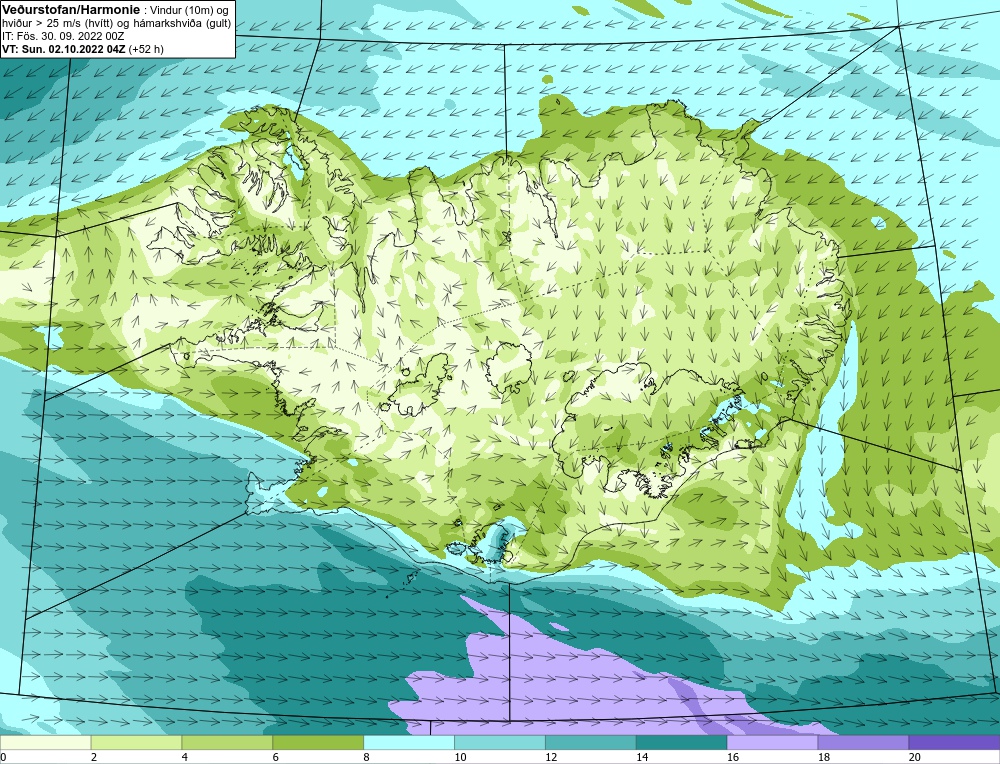Click the legend scale label '2'

coord(94,757)
